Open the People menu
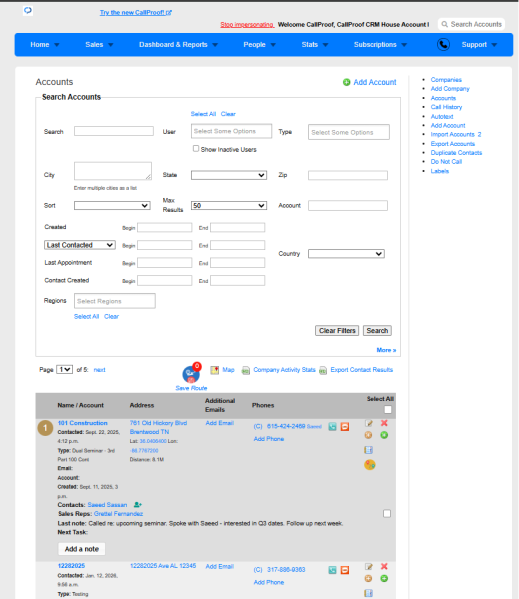Image resolution: width=519 pixels, height=599 pixels. point(259,45)
